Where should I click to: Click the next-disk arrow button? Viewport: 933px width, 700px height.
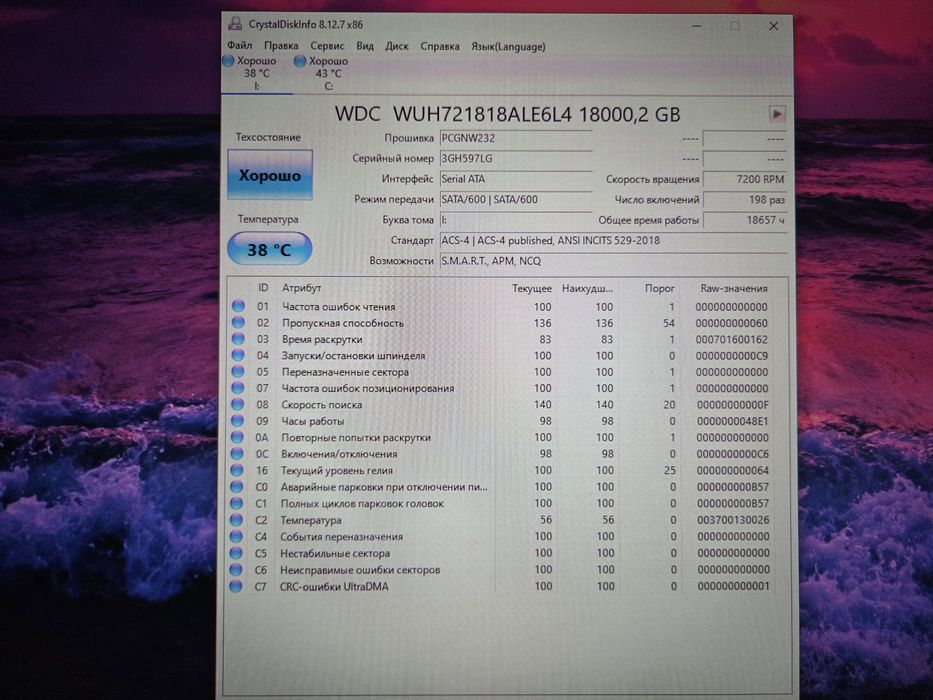pos(777,114)
